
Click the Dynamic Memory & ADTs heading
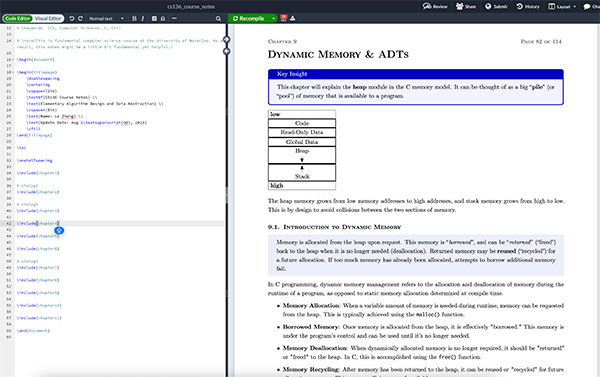[x=338, y=54]
